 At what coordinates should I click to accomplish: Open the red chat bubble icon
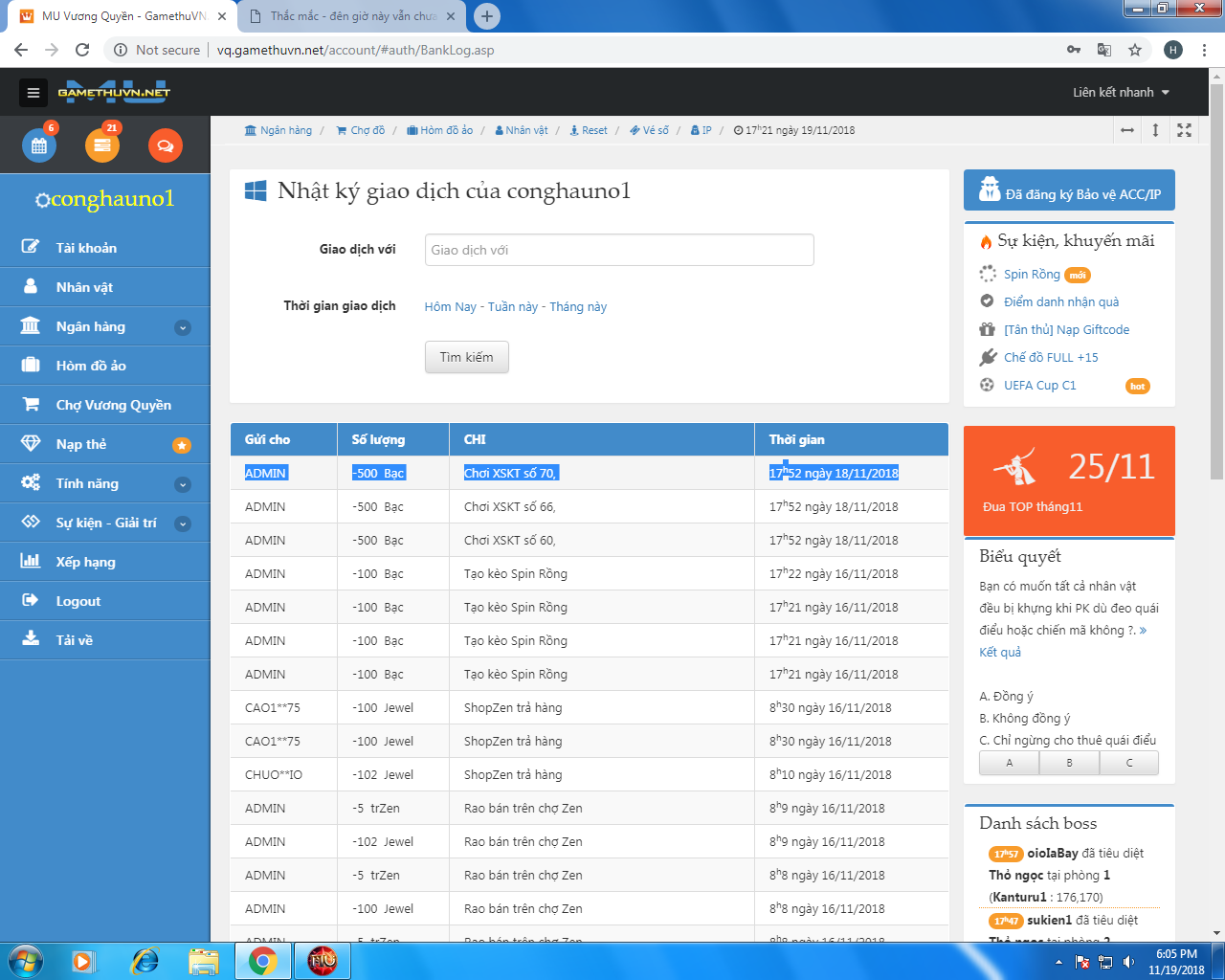pyautogui.click(x=165, y=145)
